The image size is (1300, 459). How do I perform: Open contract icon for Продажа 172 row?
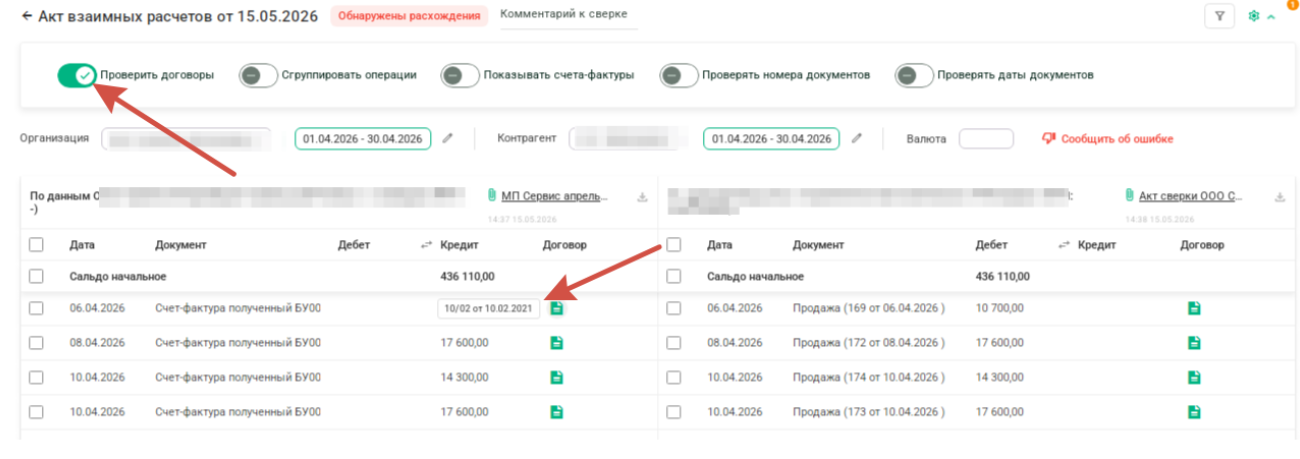pos(1193,342)
